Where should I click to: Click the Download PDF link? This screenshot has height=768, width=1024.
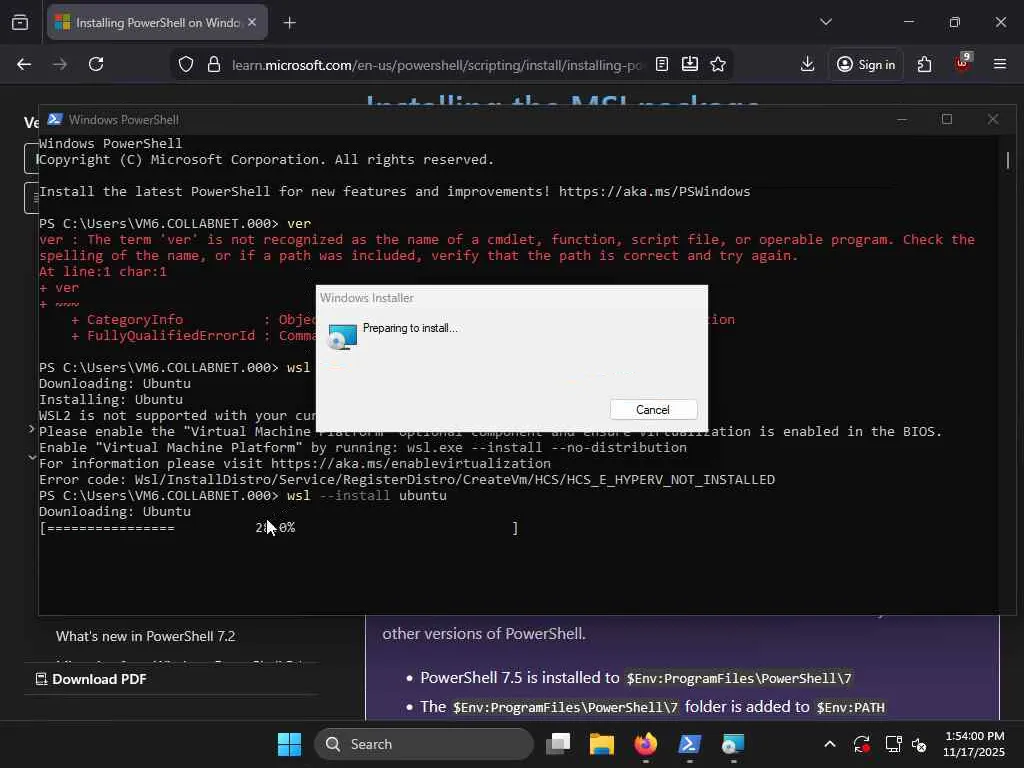click(91, 679)
